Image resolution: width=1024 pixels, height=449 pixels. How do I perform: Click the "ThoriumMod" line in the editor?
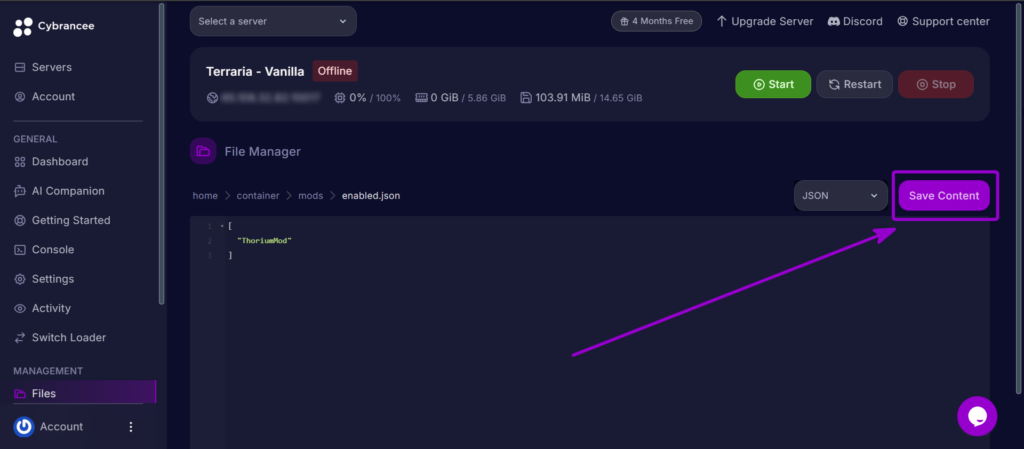(264, 241)
